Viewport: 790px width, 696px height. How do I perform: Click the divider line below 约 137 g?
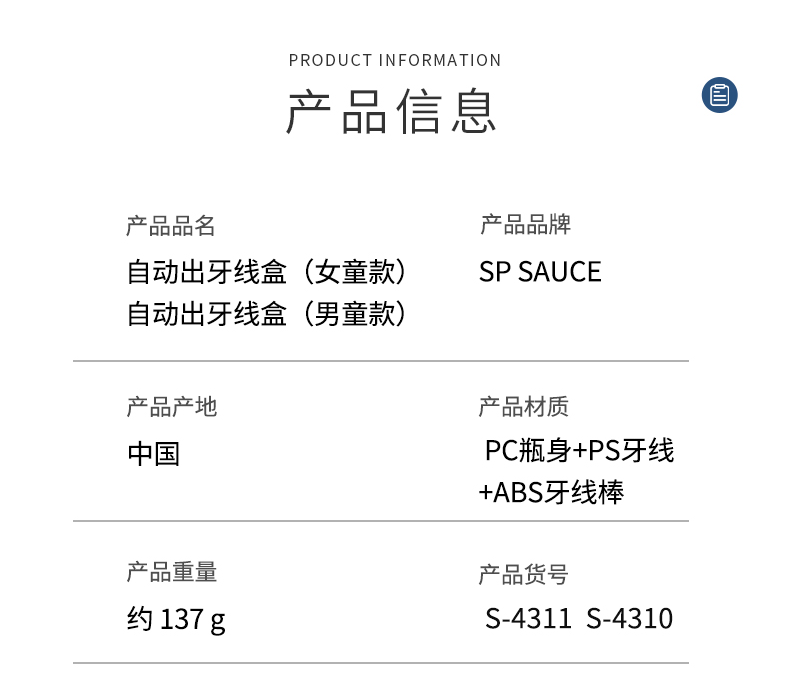click(x=380, y=663)
